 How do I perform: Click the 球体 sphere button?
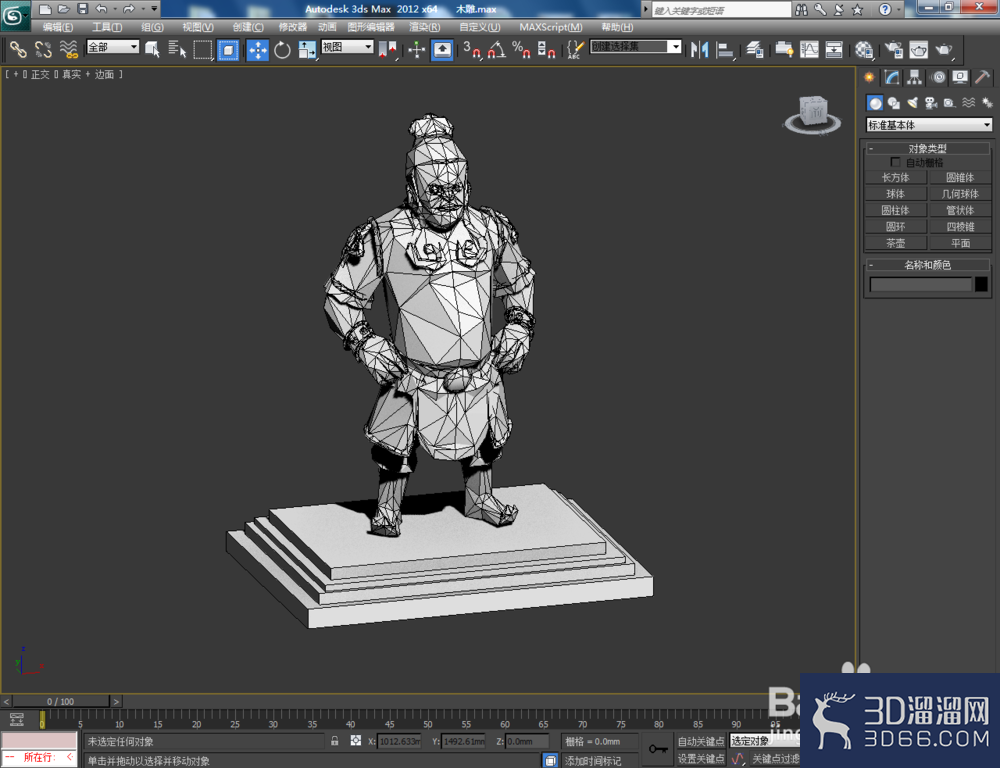click(x=895, y=194)
